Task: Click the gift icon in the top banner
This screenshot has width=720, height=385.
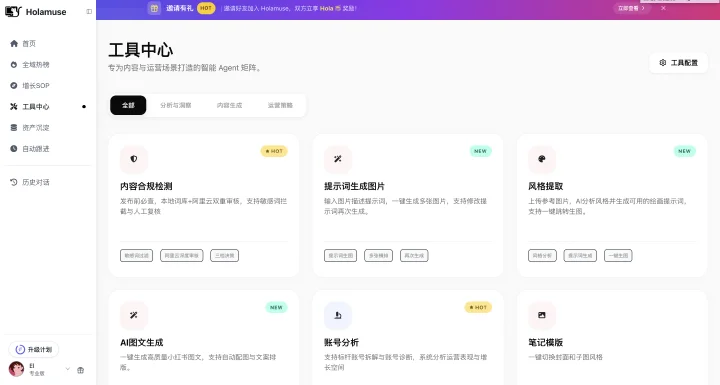Action: [x=154, y=8]
